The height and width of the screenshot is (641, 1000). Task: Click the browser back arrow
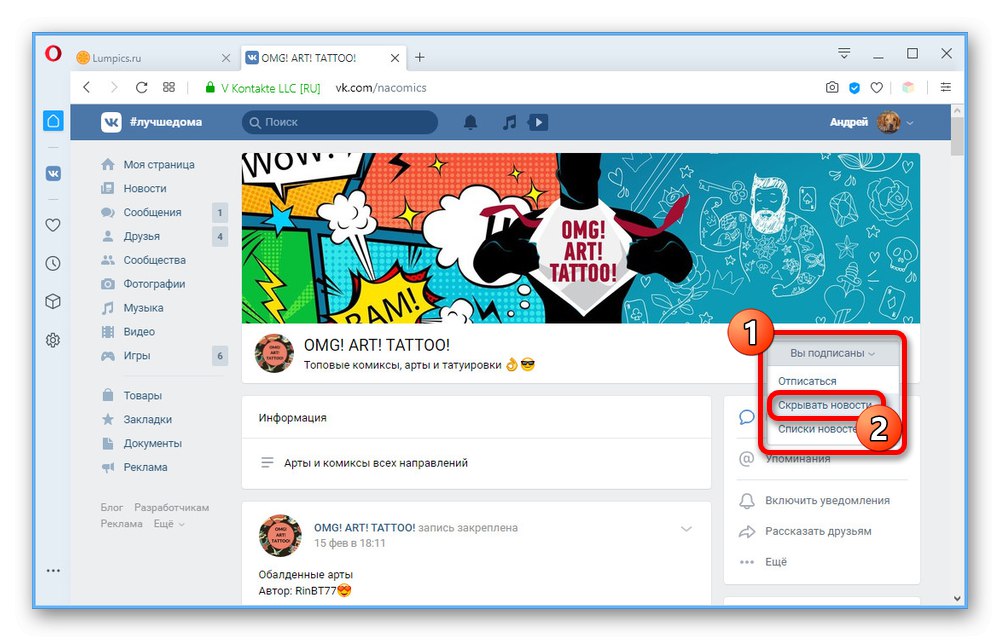coord(87,87)
